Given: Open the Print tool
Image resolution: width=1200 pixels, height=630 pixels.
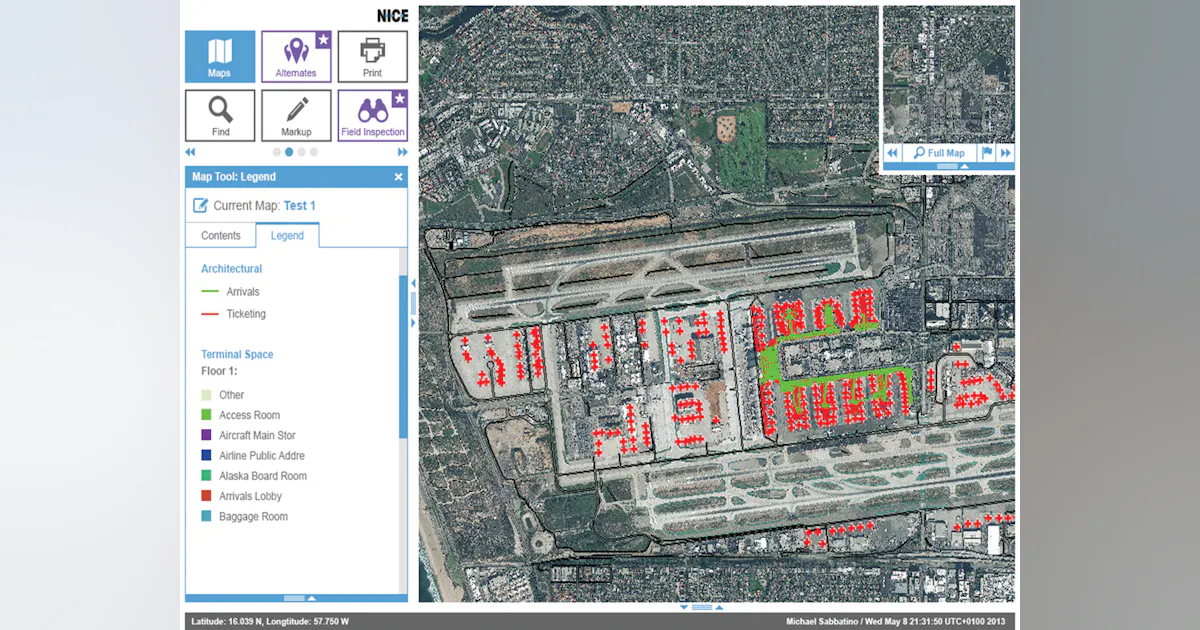Looking at the screenshot, I should (x=372, y=56).
